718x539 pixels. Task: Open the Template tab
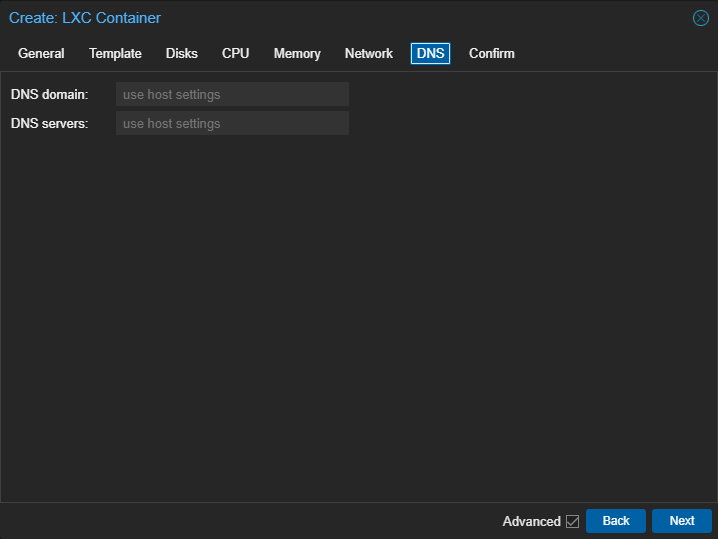tap(115, 54)
